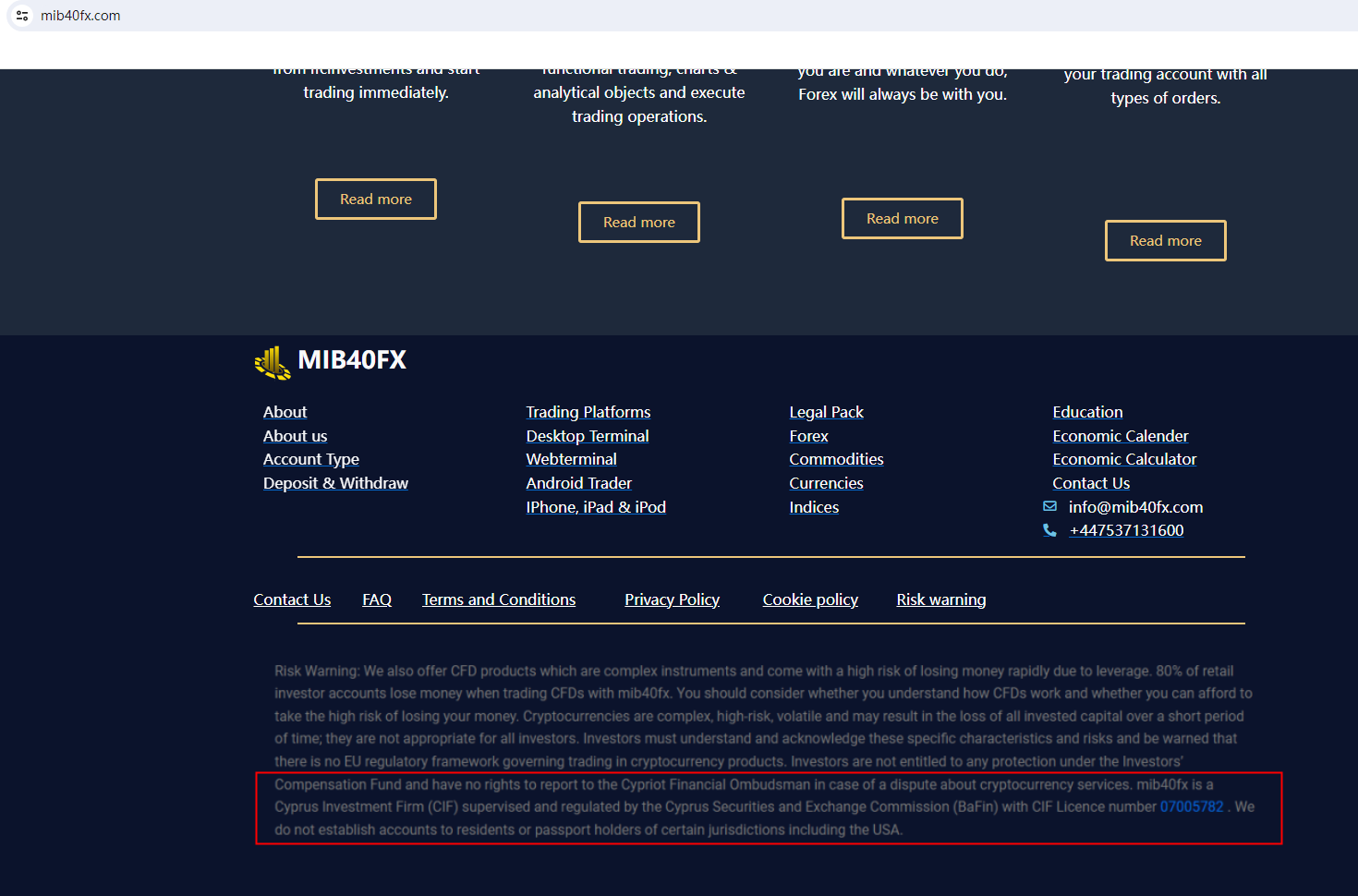The height and width of the screenshot is (896, 1358).
Task: Open the Account Type link
Action: click(x=310, y=459)
